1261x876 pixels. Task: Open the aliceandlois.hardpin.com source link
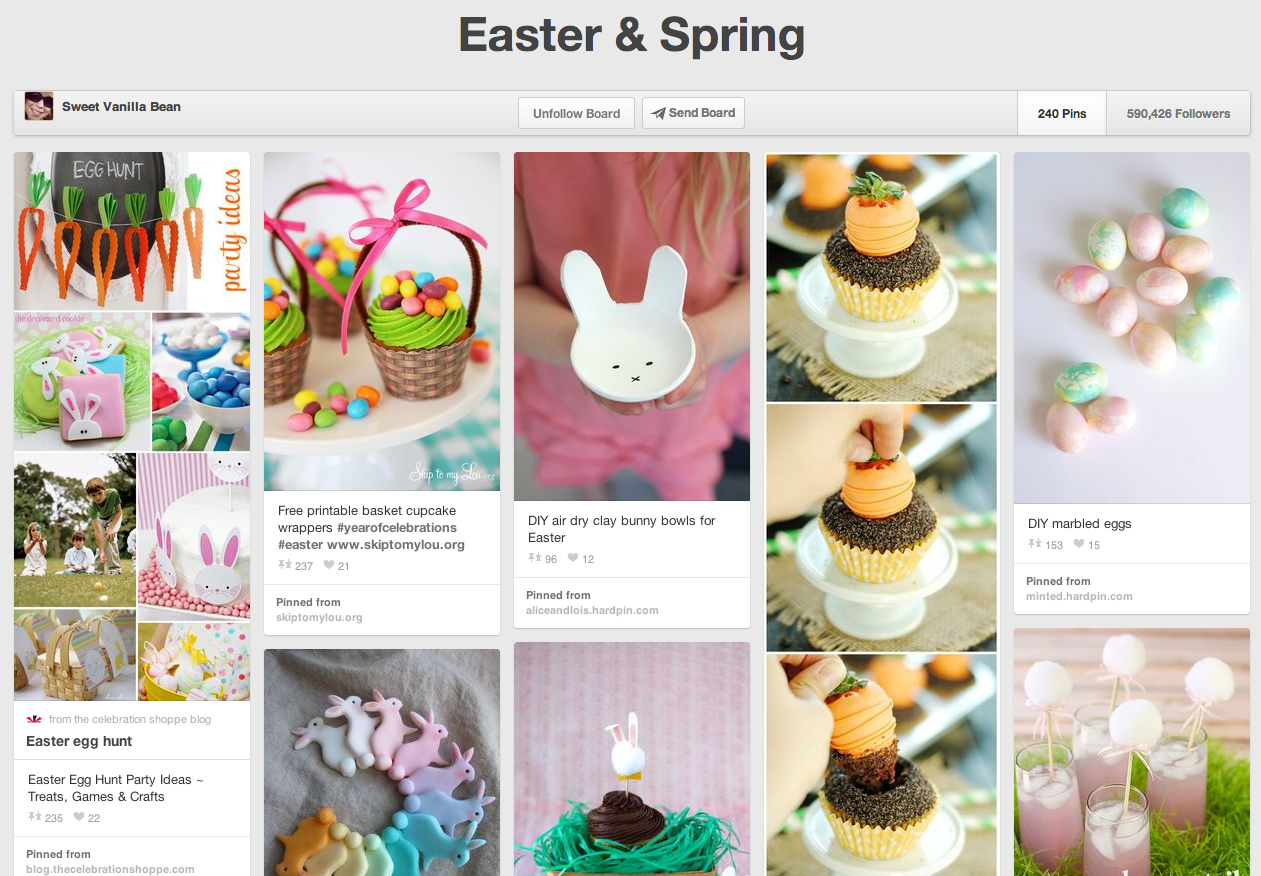592,610
